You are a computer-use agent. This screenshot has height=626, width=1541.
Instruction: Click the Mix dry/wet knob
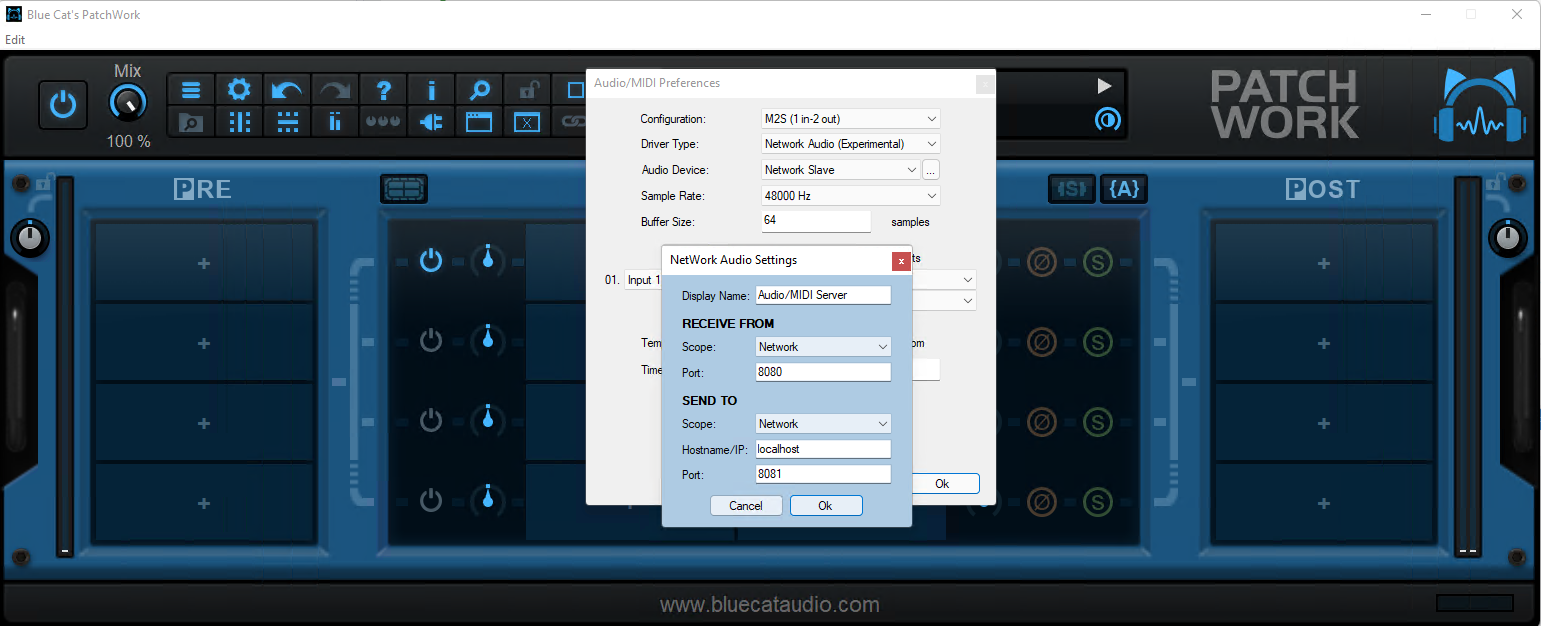[128, 104]
